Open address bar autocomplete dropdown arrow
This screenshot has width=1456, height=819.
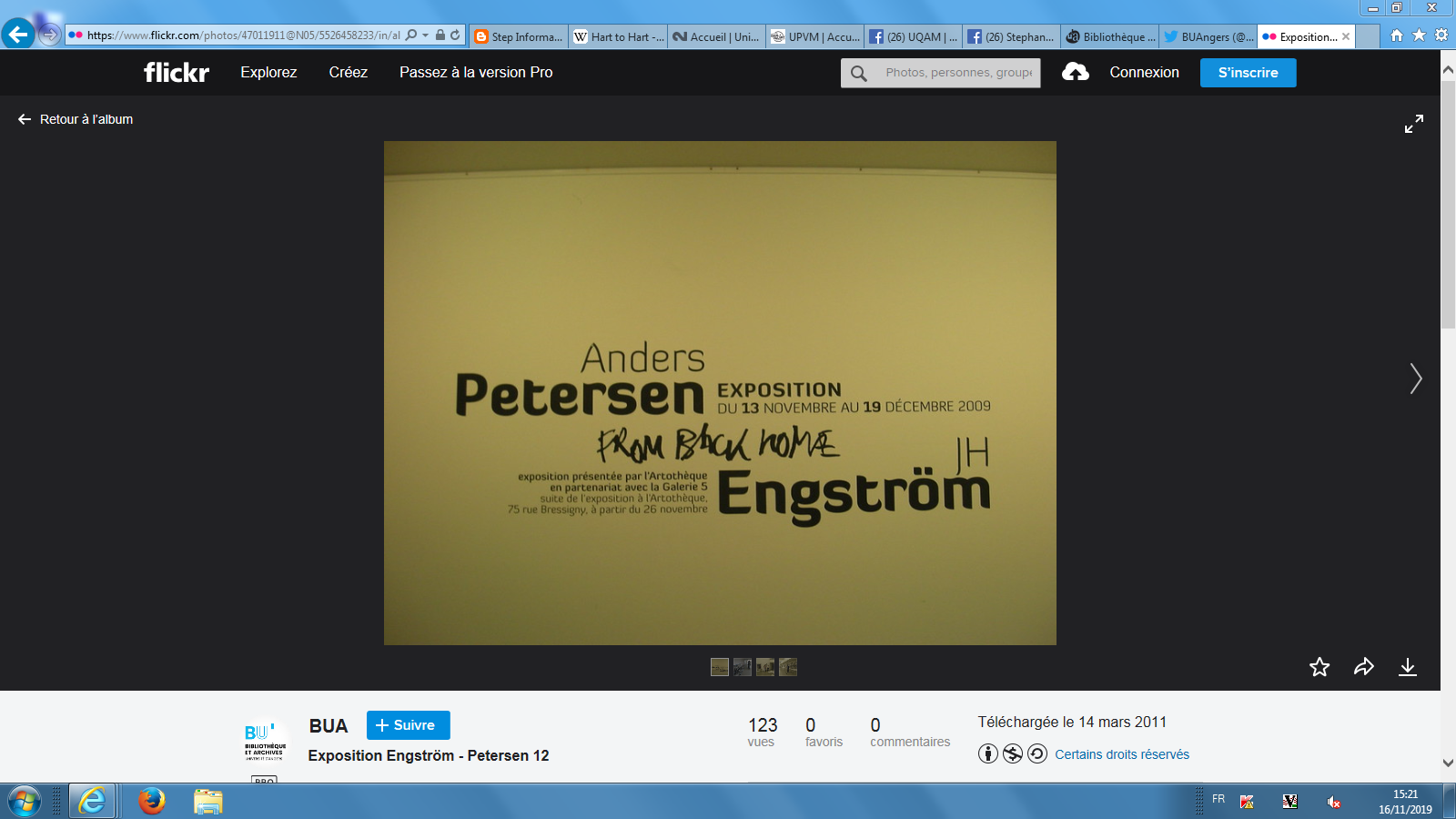tap(425, 35)
